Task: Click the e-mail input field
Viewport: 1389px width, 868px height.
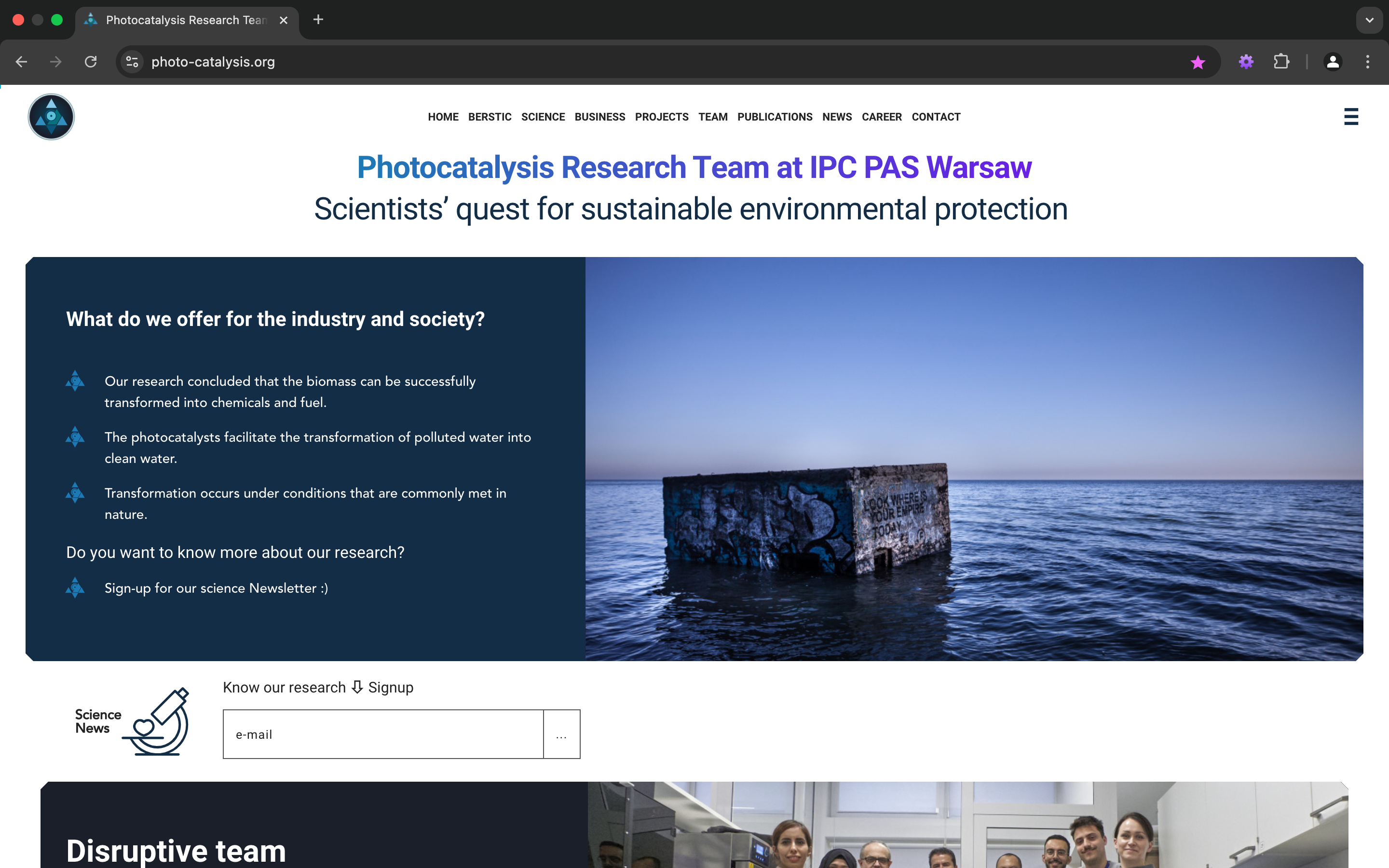Action: (383, 734)
